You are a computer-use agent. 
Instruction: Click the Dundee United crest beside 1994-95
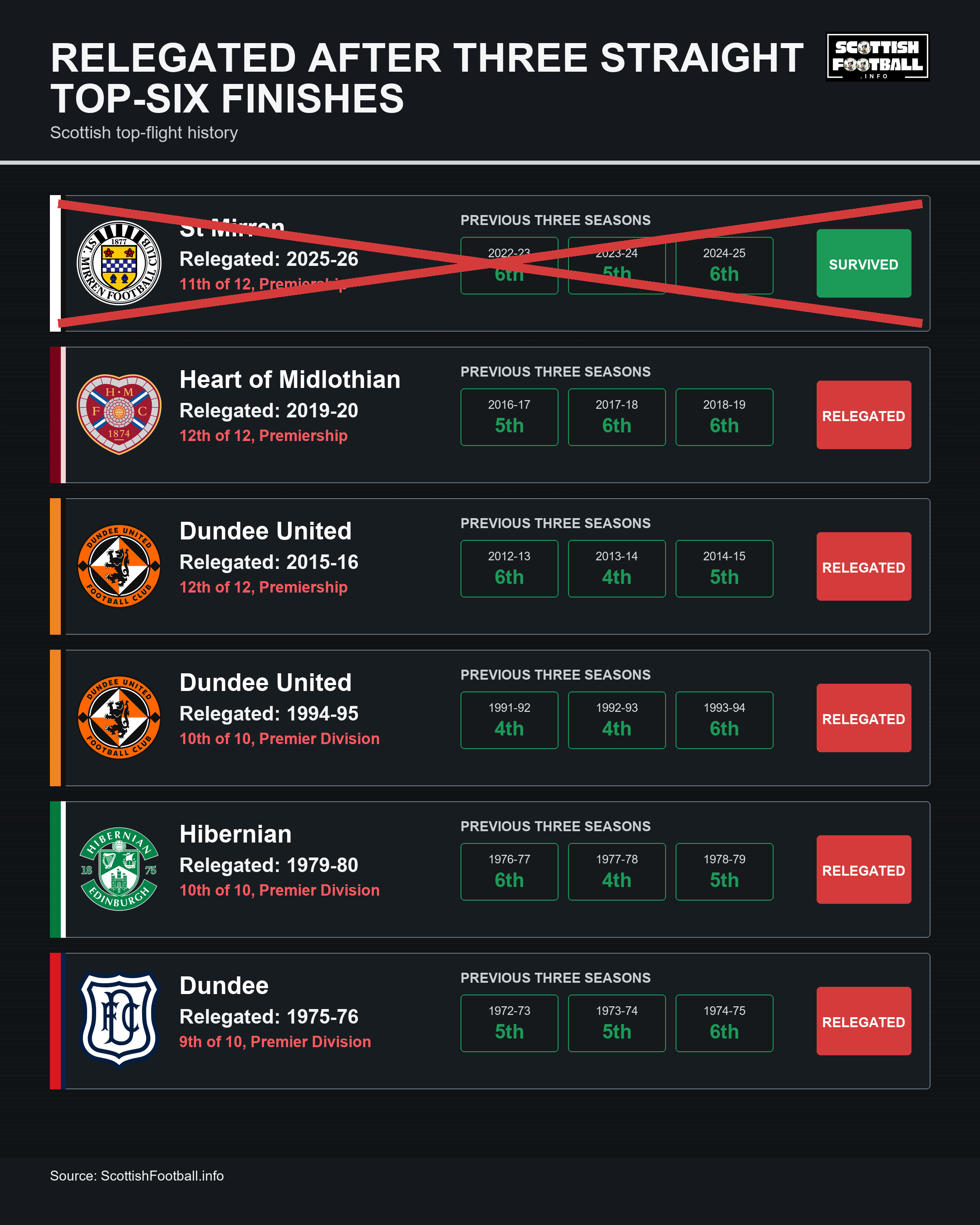(119, 718)
